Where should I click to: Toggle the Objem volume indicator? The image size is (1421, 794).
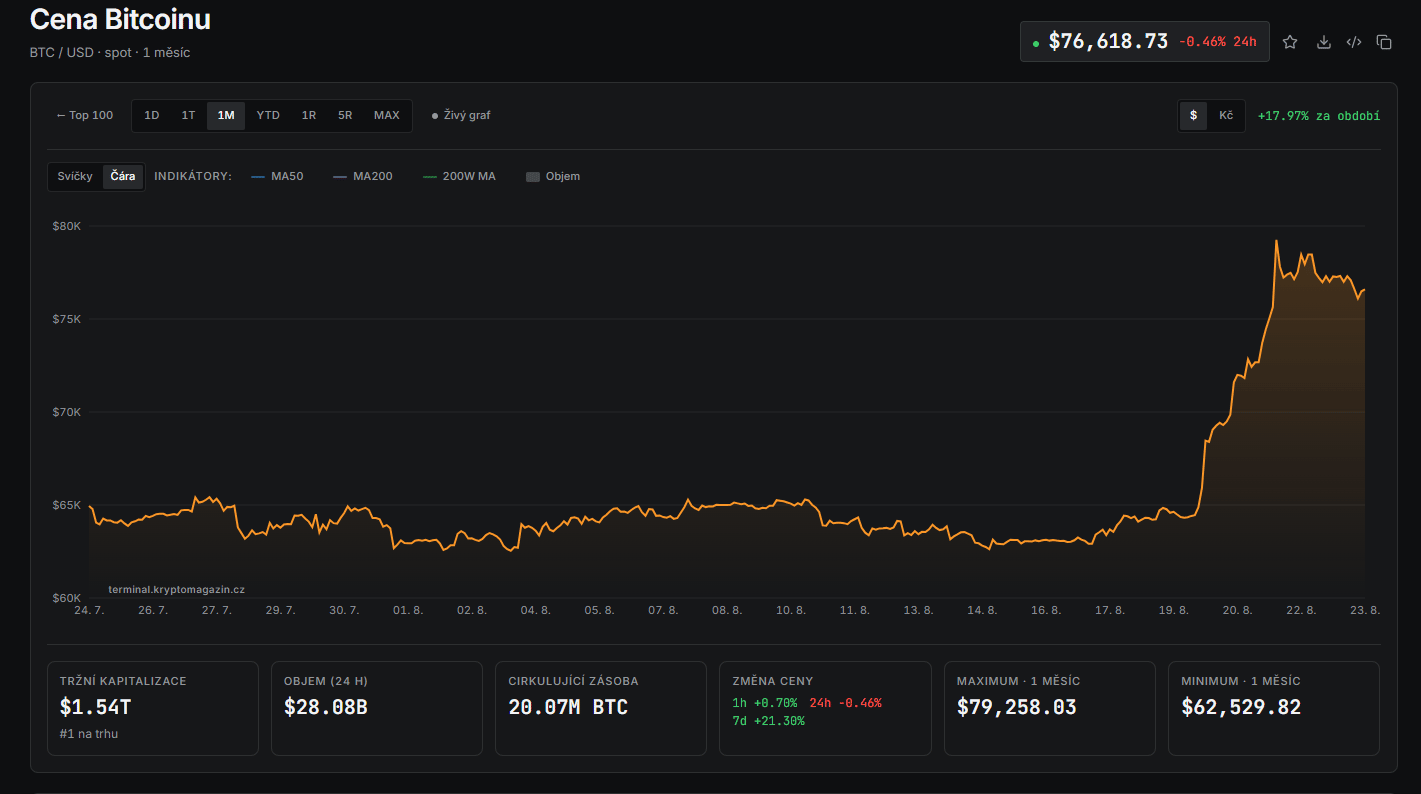click(x=553, y=176)
